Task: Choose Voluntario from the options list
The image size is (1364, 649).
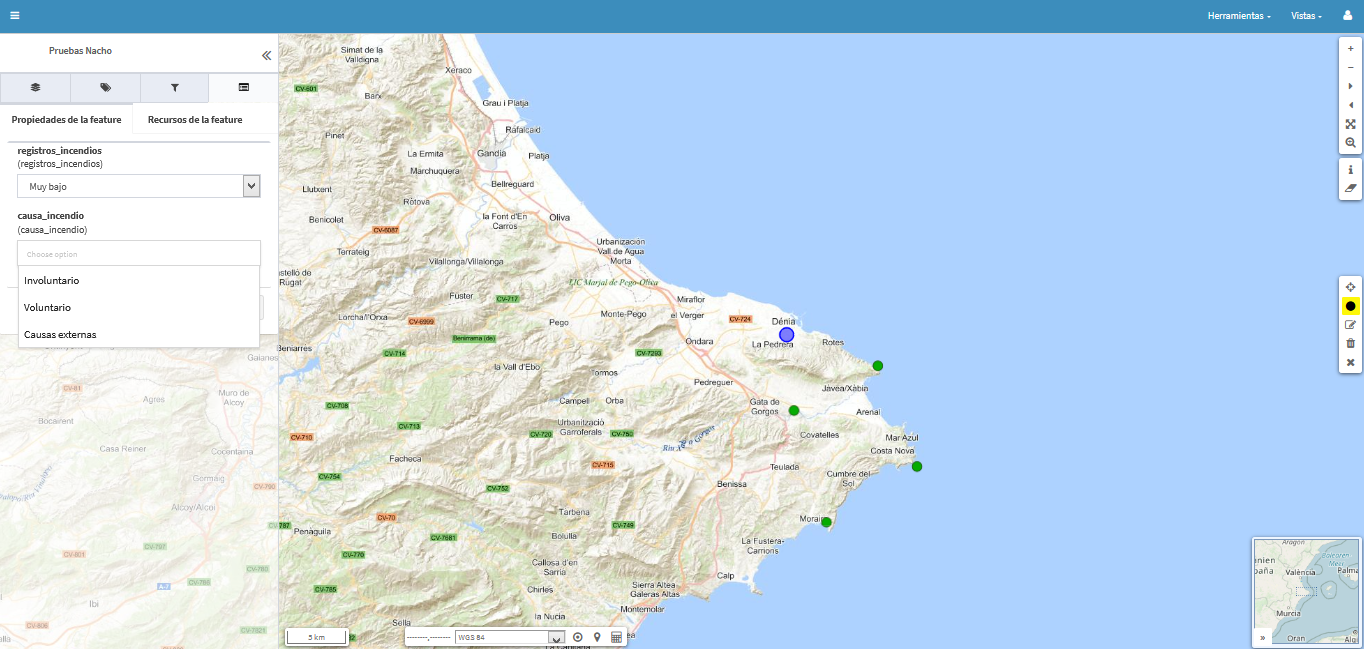Action: pos(48,307)
